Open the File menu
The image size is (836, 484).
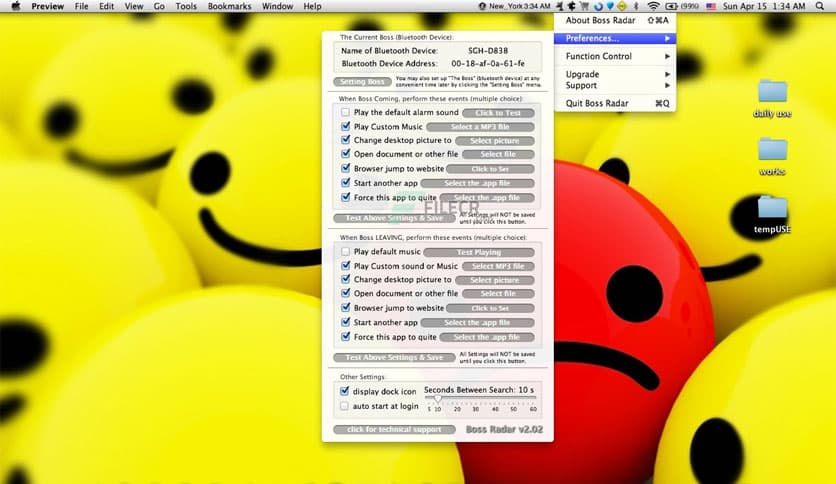point(82,6)
